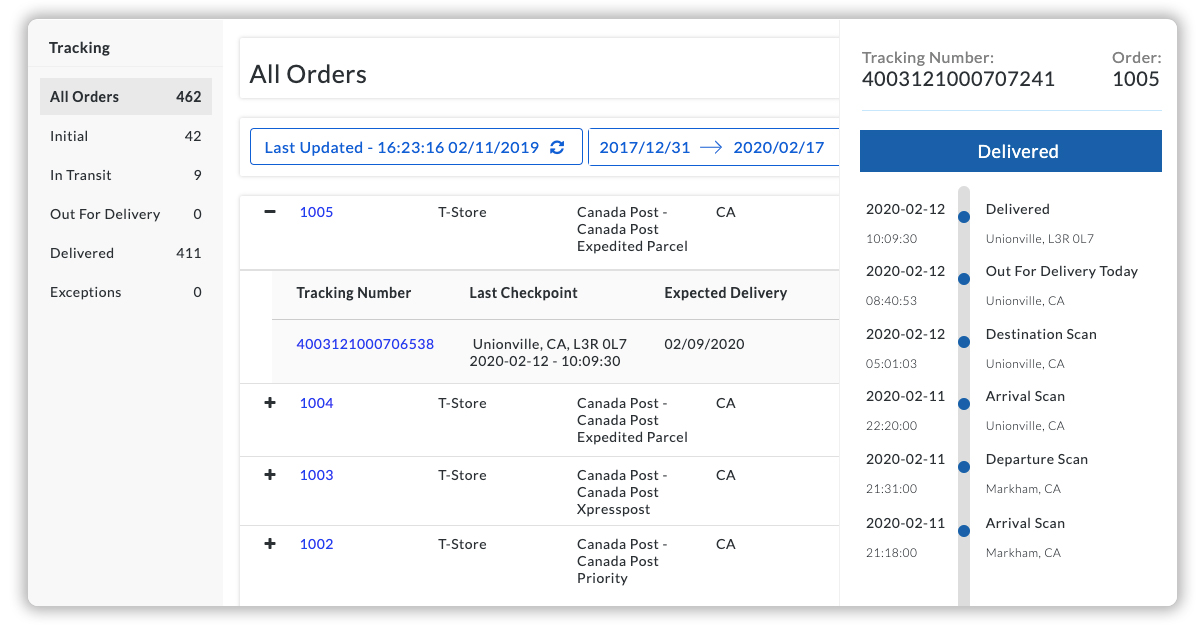Select the Exceptions filter
This screenshot has height=627, width=1203.
click(86, 292)
